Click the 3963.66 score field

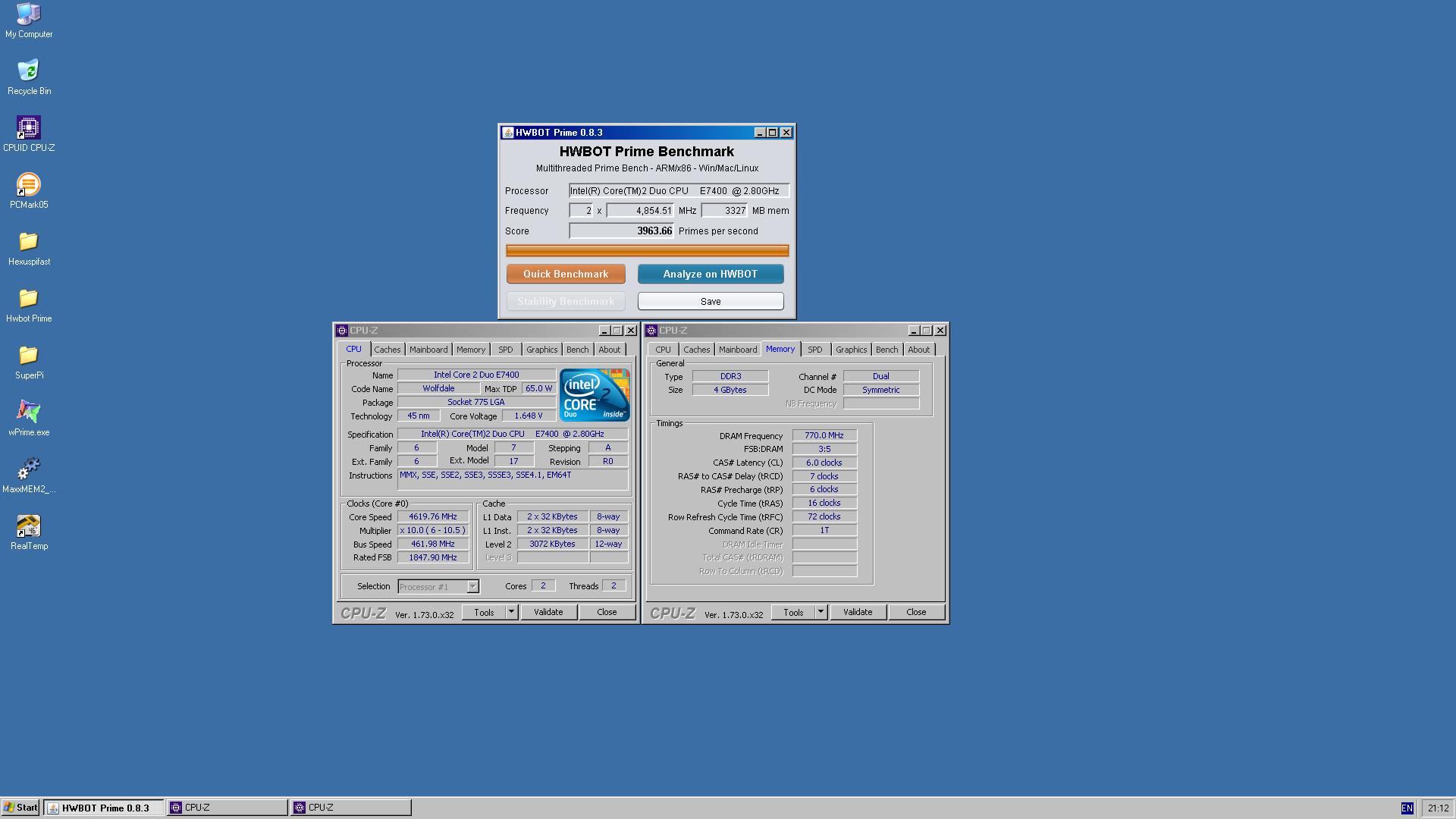[621, 231]
